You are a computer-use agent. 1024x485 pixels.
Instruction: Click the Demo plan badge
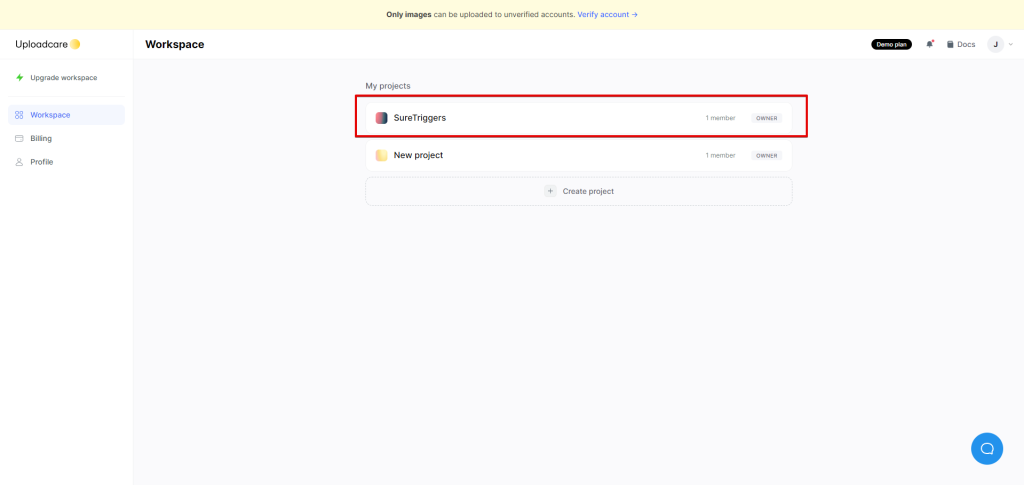[891, 44]
